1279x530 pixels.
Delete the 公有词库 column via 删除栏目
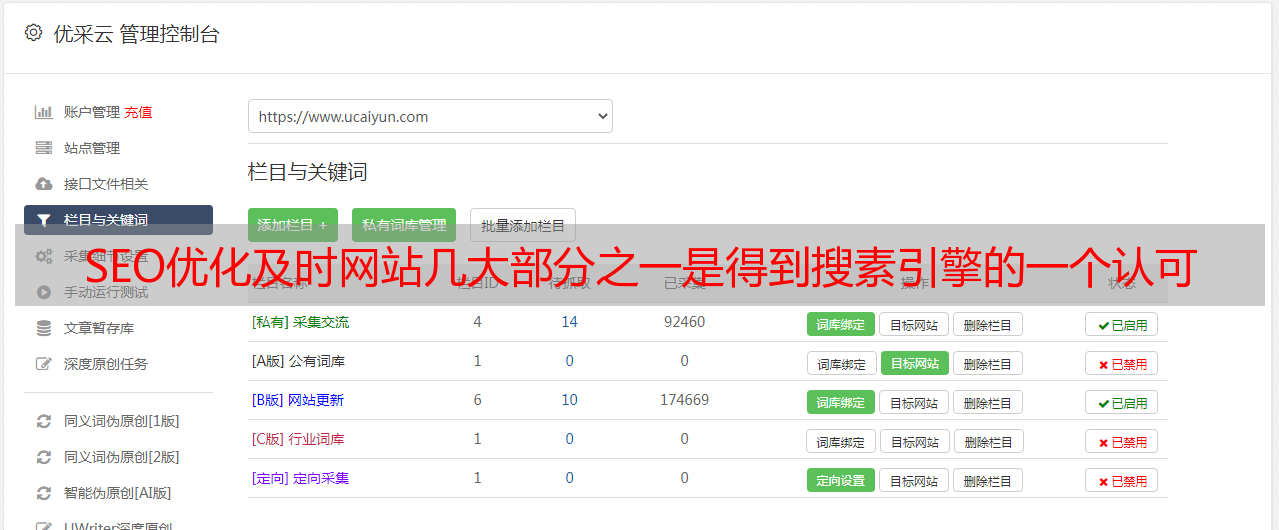(987, 363)
